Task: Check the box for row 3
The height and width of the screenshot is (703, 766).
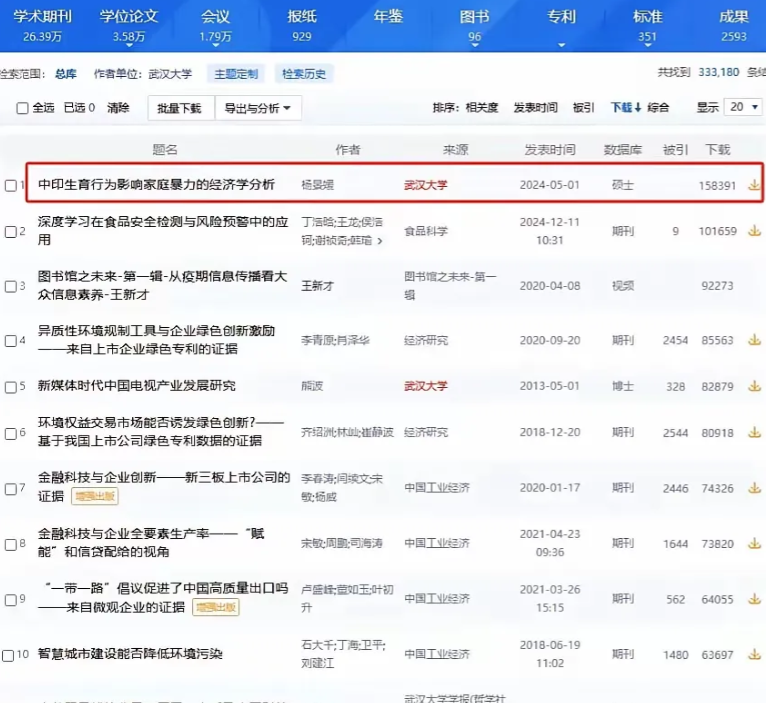Action: click(x=10, y=286)
